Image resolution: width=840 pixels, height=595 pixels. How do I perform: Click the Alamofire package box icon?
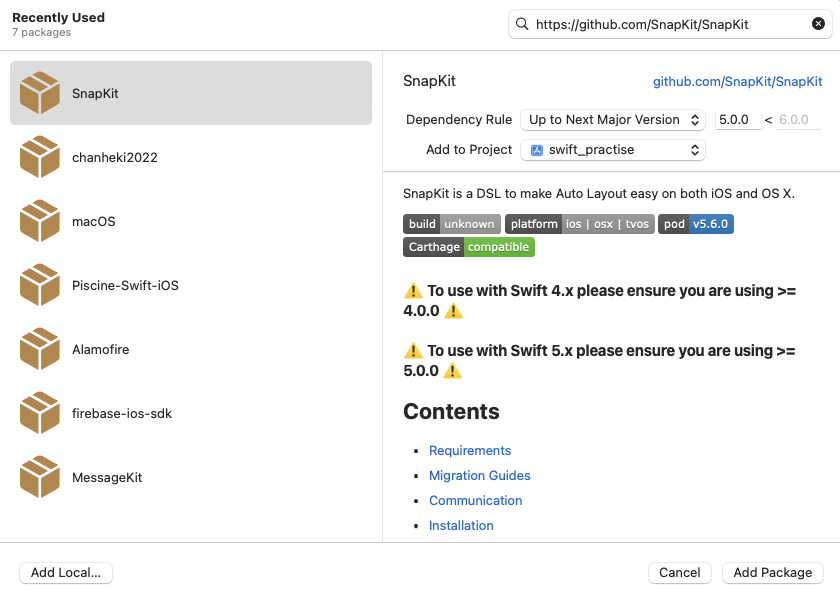click(40, 349)
